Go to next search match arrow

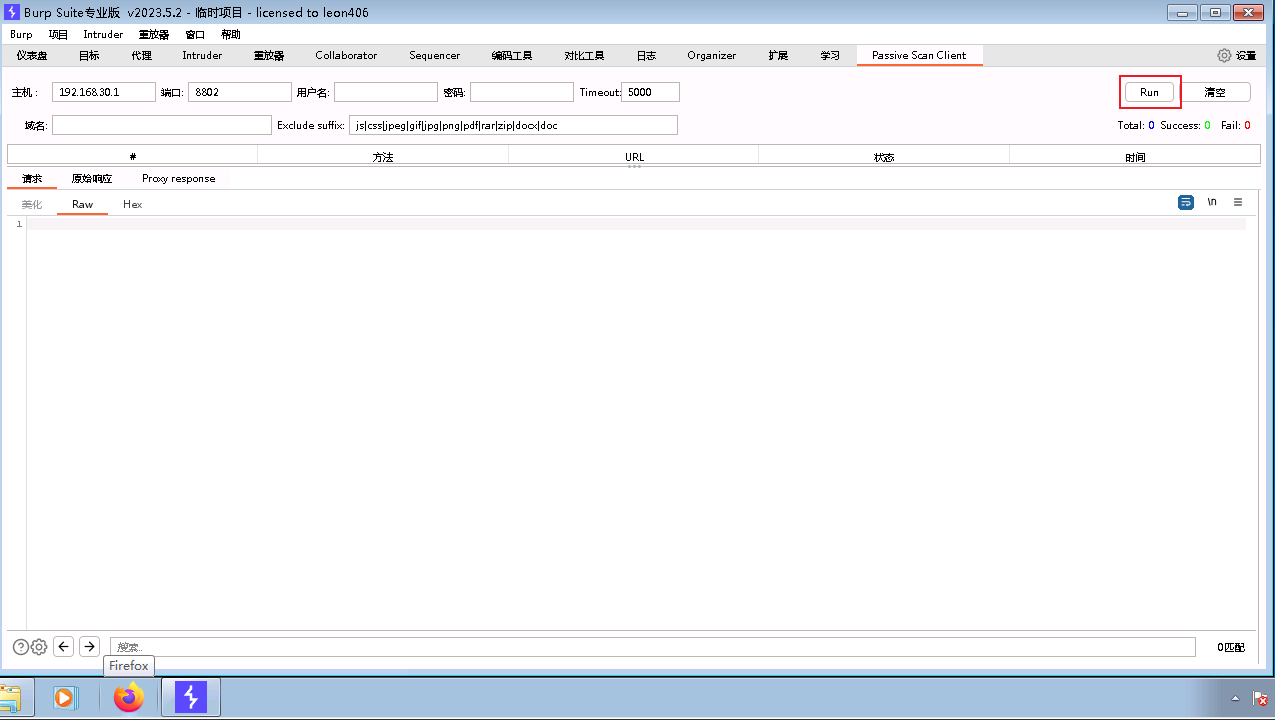click(89, 647)
